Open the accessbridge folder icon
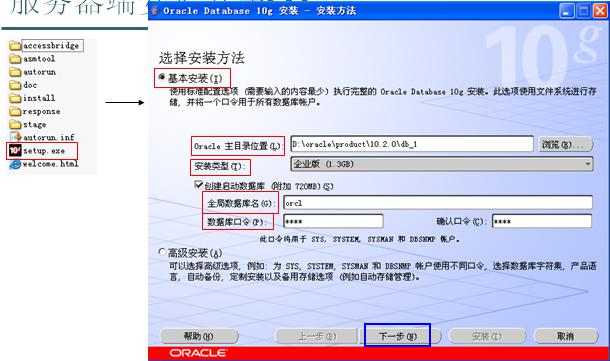Viewport: 610px width, 361px height. (x=15, y=46)
